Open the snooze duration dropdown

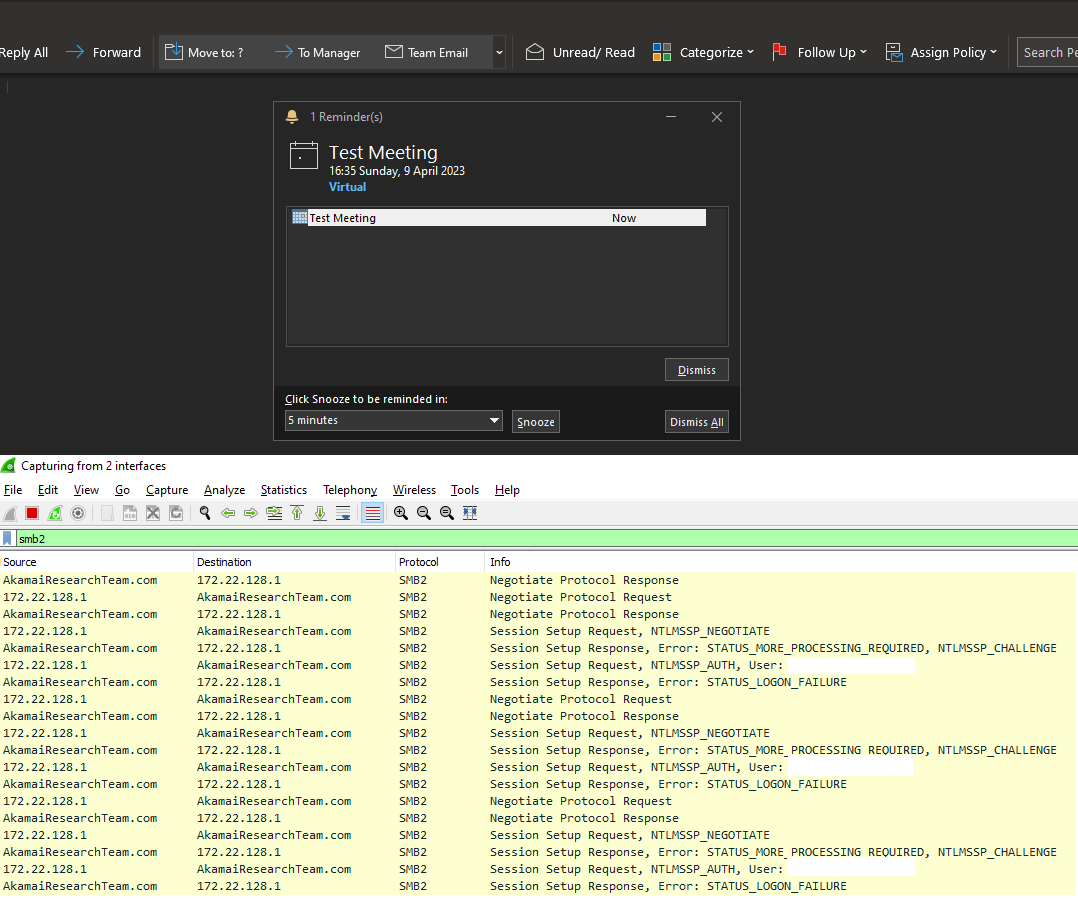(393, 421)
